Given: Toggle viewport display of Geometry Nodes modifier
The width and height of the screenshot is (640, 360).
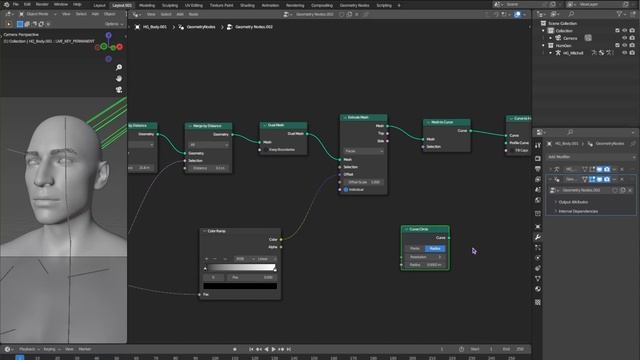Looking at the screenshot, I should point(599,179).
